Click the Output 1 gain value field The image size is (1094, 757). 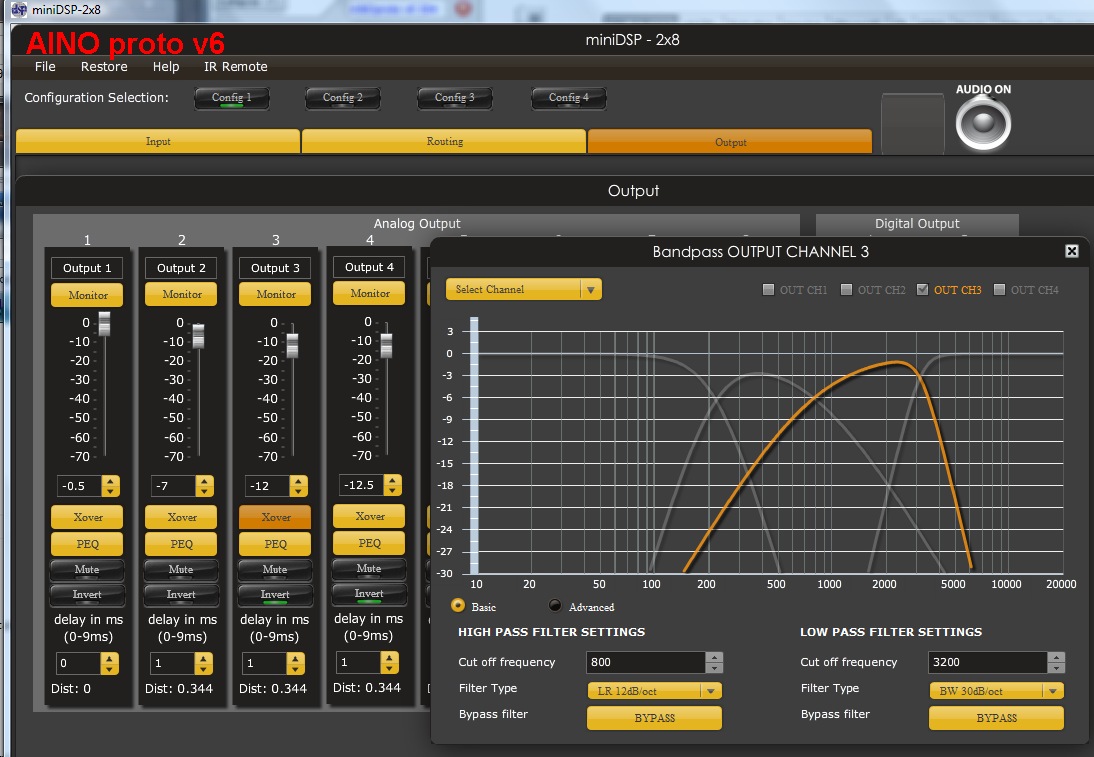[x=79, y=486]
